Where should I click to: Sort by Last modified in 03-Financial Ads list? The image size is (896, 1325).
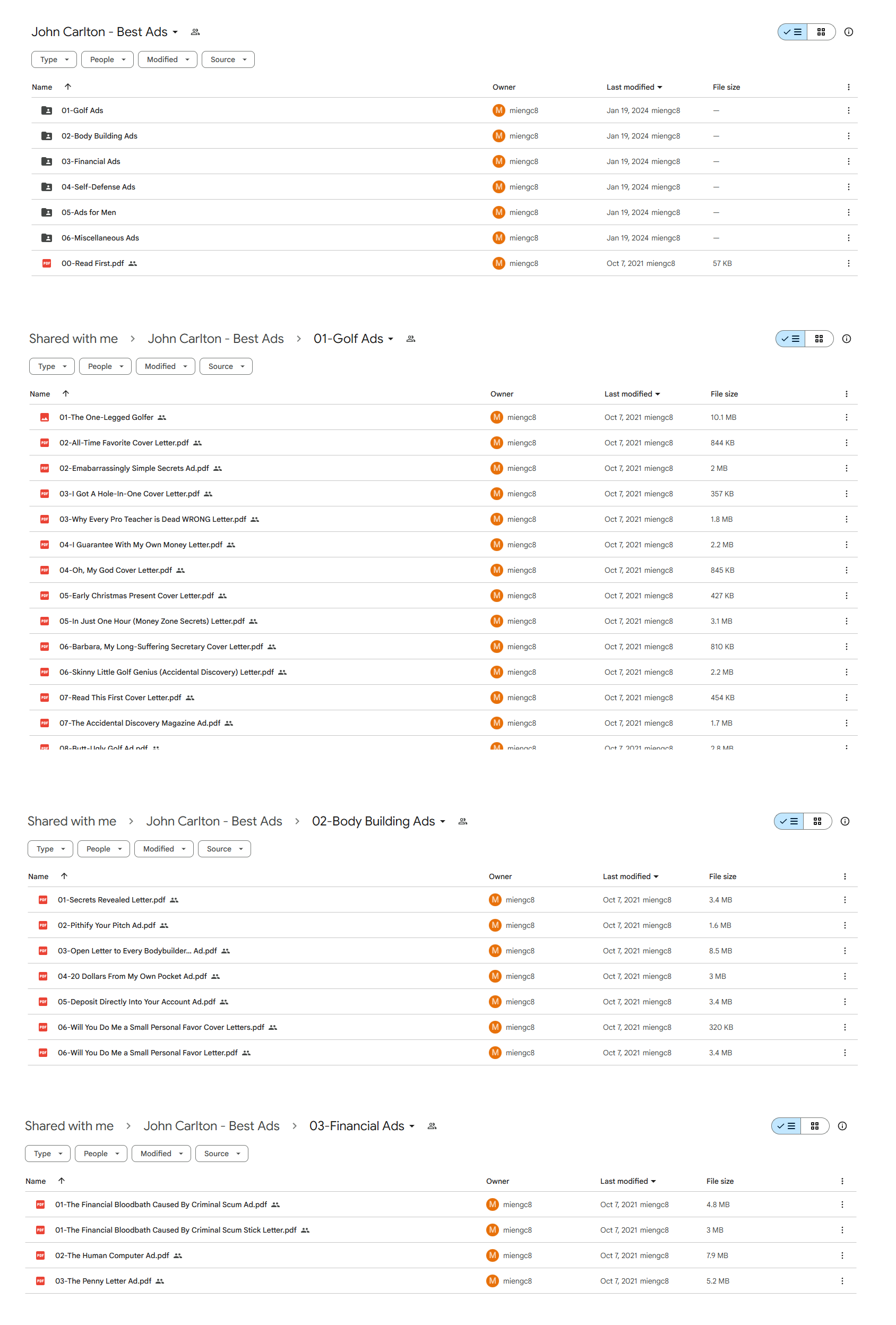pyautogui.click(x=627, y=1181)
